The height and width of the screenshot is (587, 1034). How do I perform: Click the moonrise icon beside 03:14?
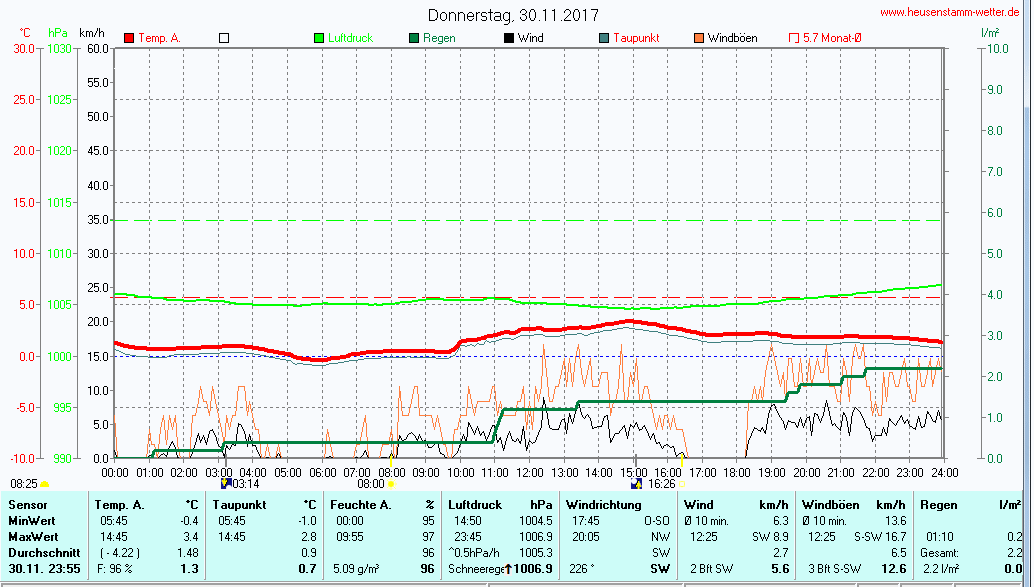tap(225, 483)
